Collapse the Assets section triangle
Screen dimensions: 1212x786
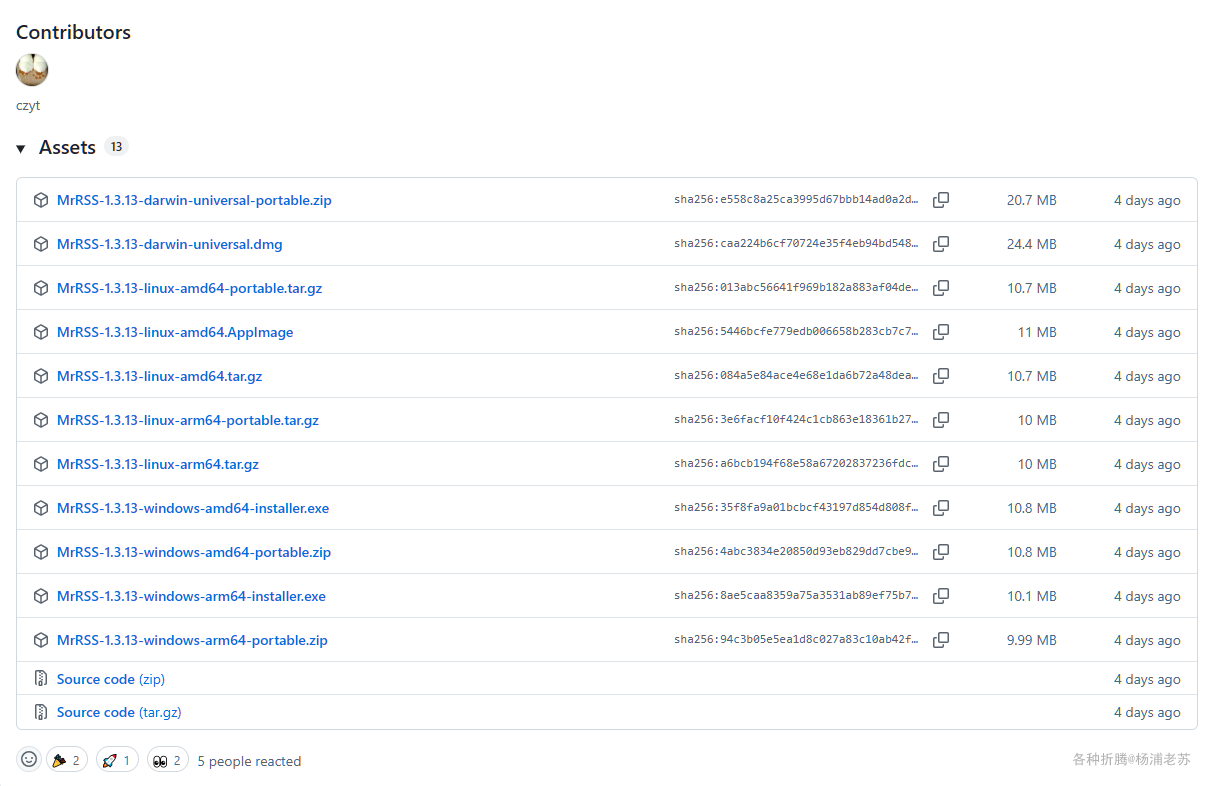tap(21, 148)
